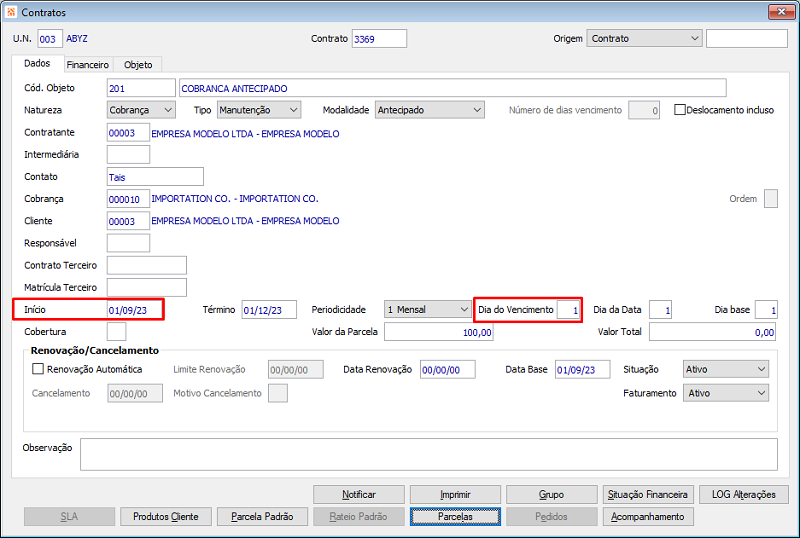Click the ABYZ unit name text
The image size is (800, 538).
point(77,39)
